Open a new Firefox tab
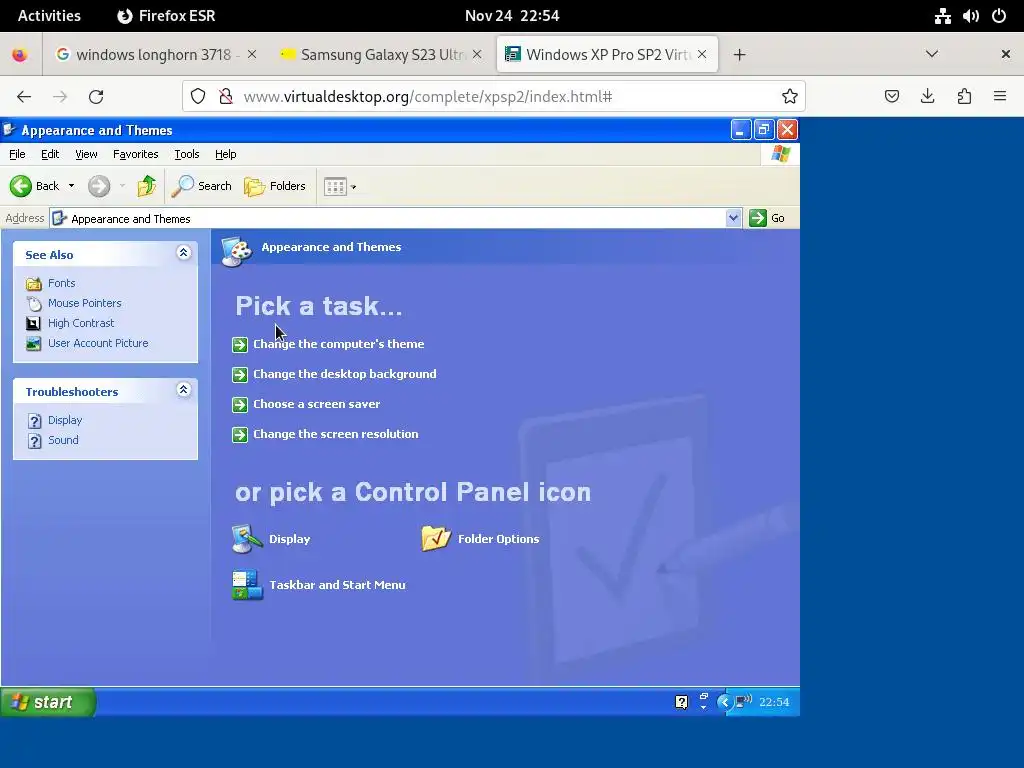 (x=739, y=54)
